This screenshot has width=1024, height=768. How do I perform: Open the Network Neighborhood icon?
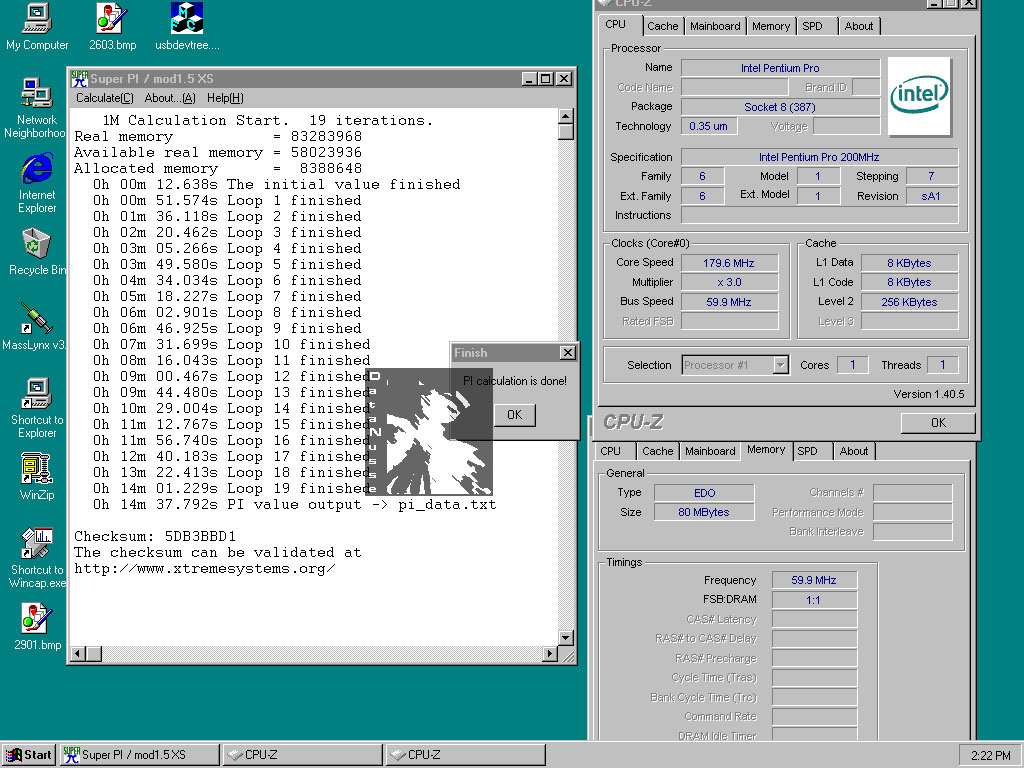click(x=35, y=108)
